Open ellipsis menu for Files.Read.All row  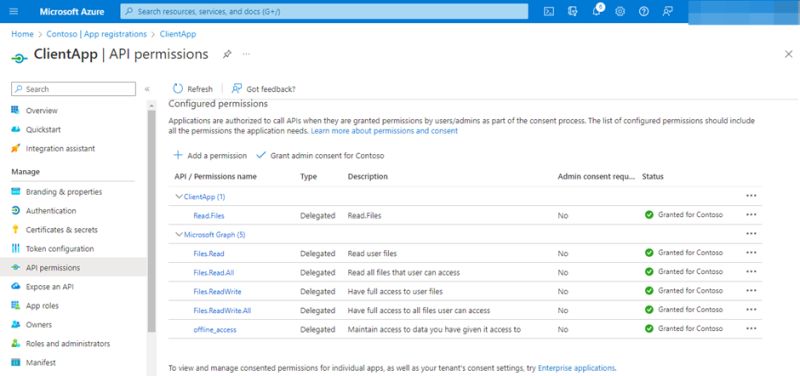point(751,271)
